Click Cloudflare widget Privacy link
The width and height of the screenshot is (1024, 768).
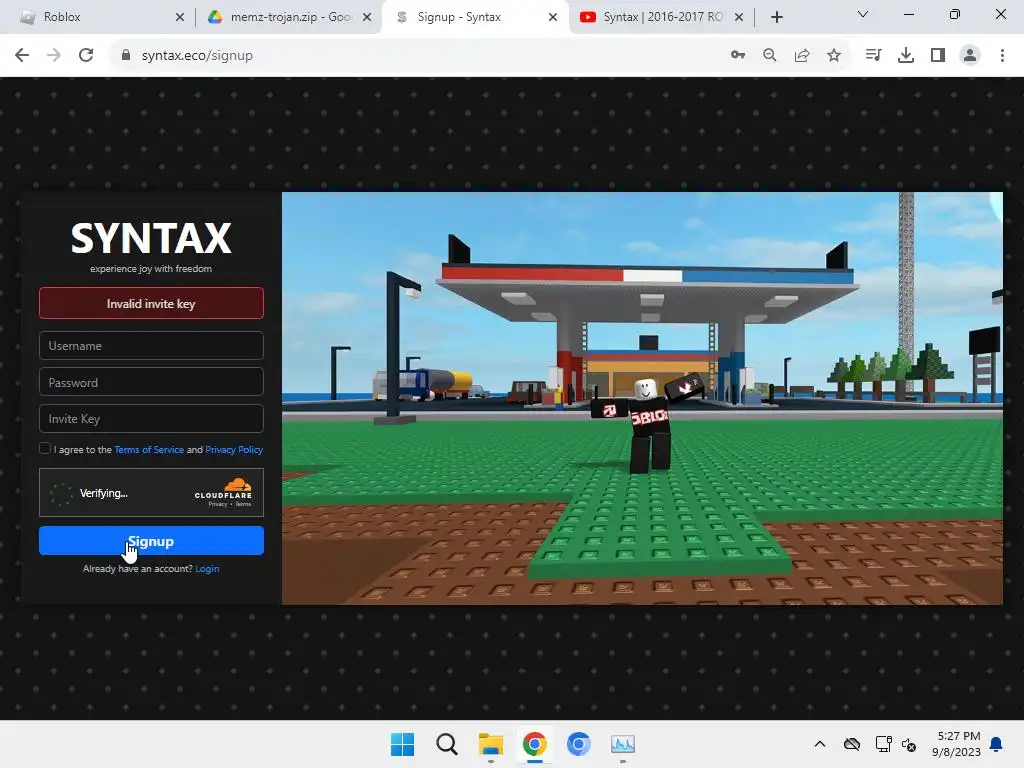tap(217, 504)
